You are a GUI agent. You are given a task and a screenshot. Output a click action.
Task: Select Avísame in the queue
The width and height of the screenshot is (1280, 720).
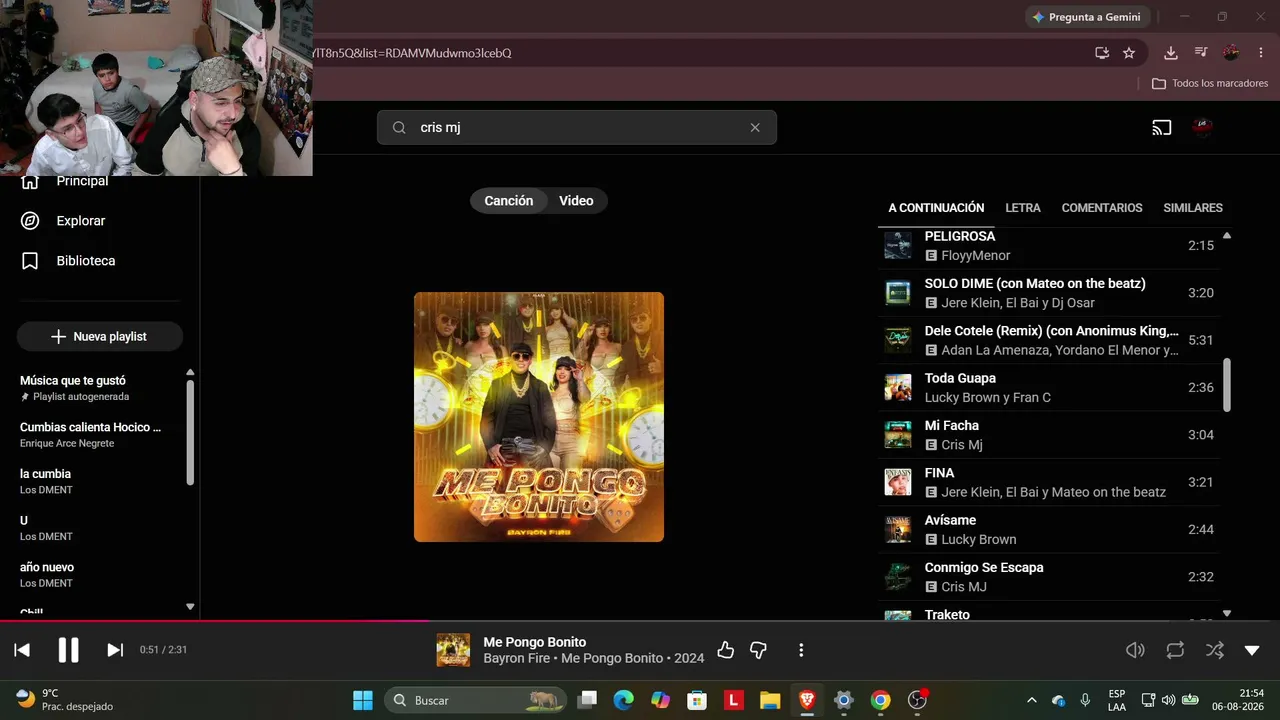point(1049,529)
